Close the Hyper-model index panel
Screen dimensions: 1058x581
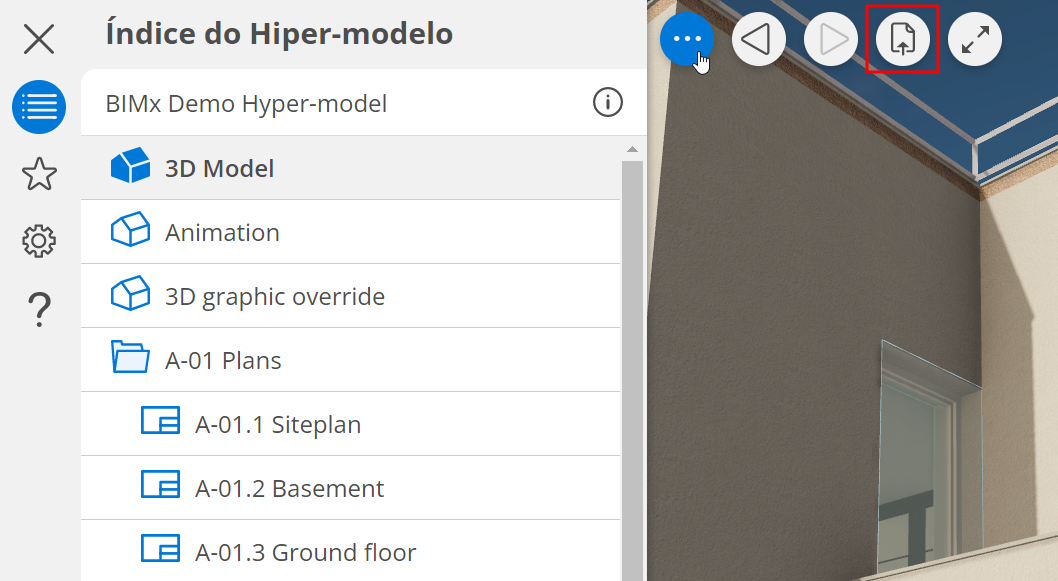coord(39,39)
